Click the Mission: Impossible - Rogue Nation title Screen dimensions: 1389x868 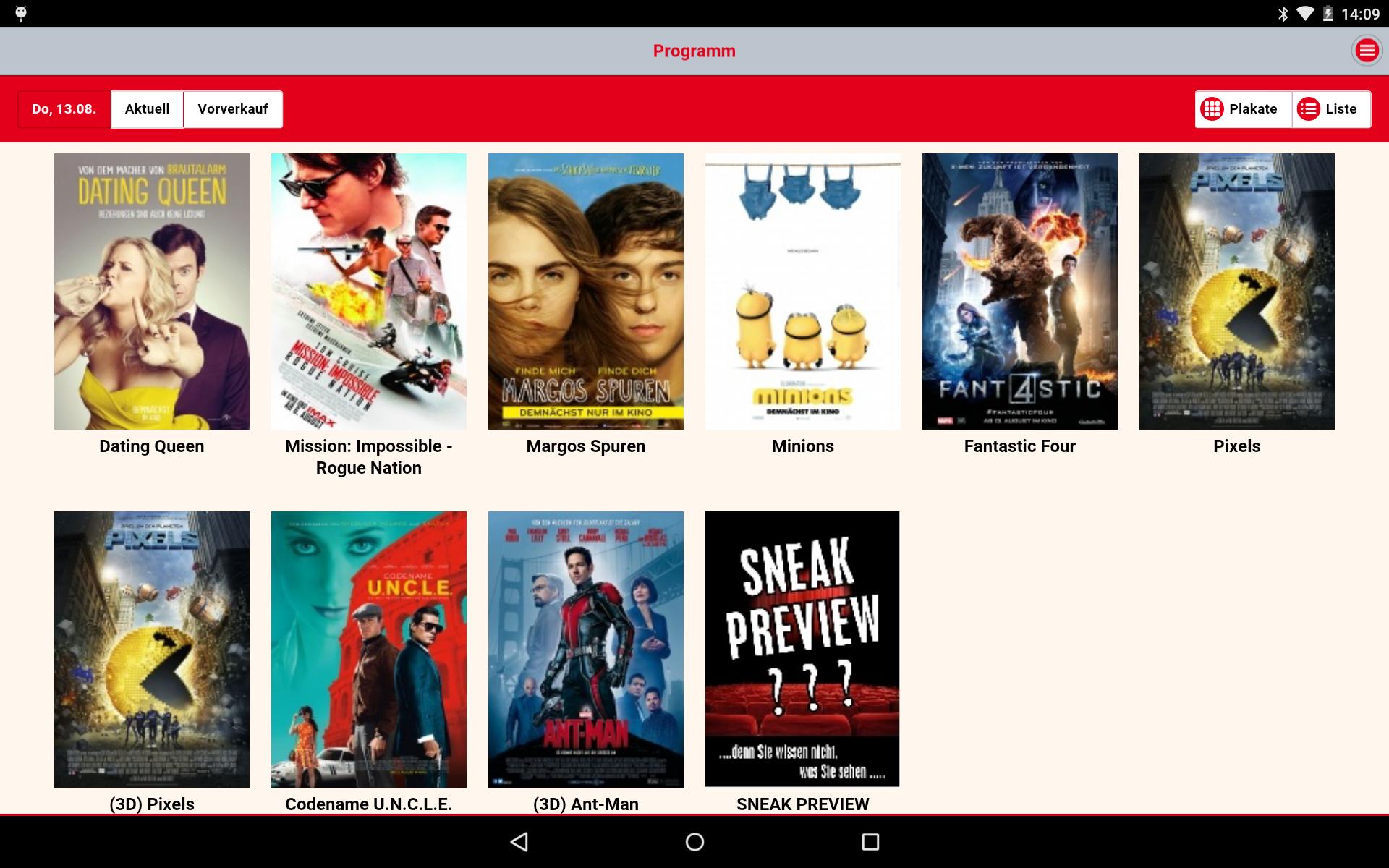(x=369, y=457)
